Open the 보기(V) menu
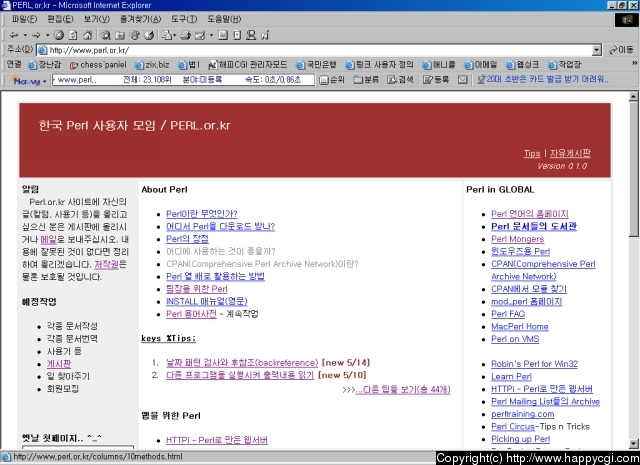The width and height of the screenshot is (640, 465). 97,19
